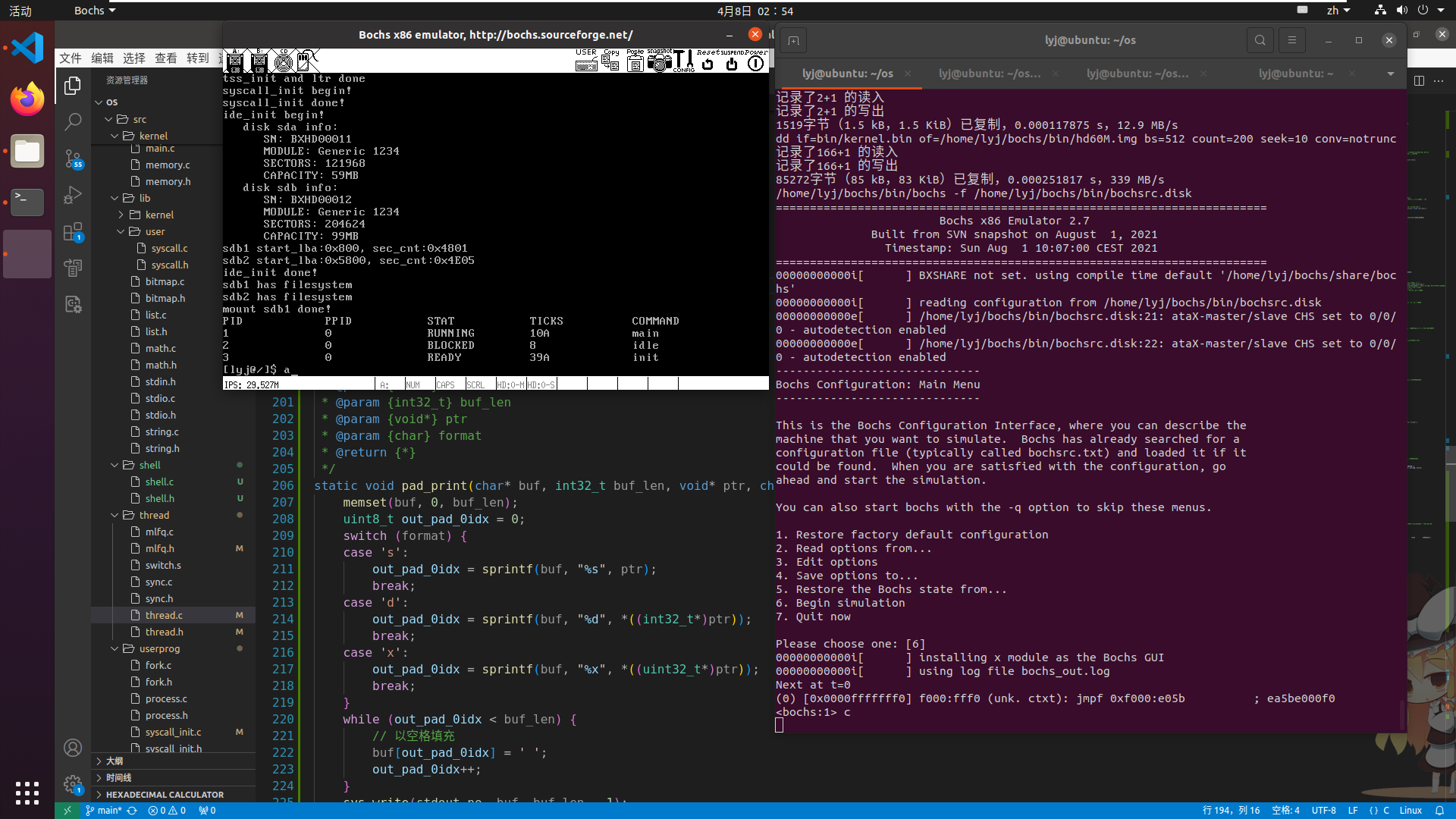1456x819 pixels.
Task: Open Bochs CONFIG tool icon
Action: 684,61
